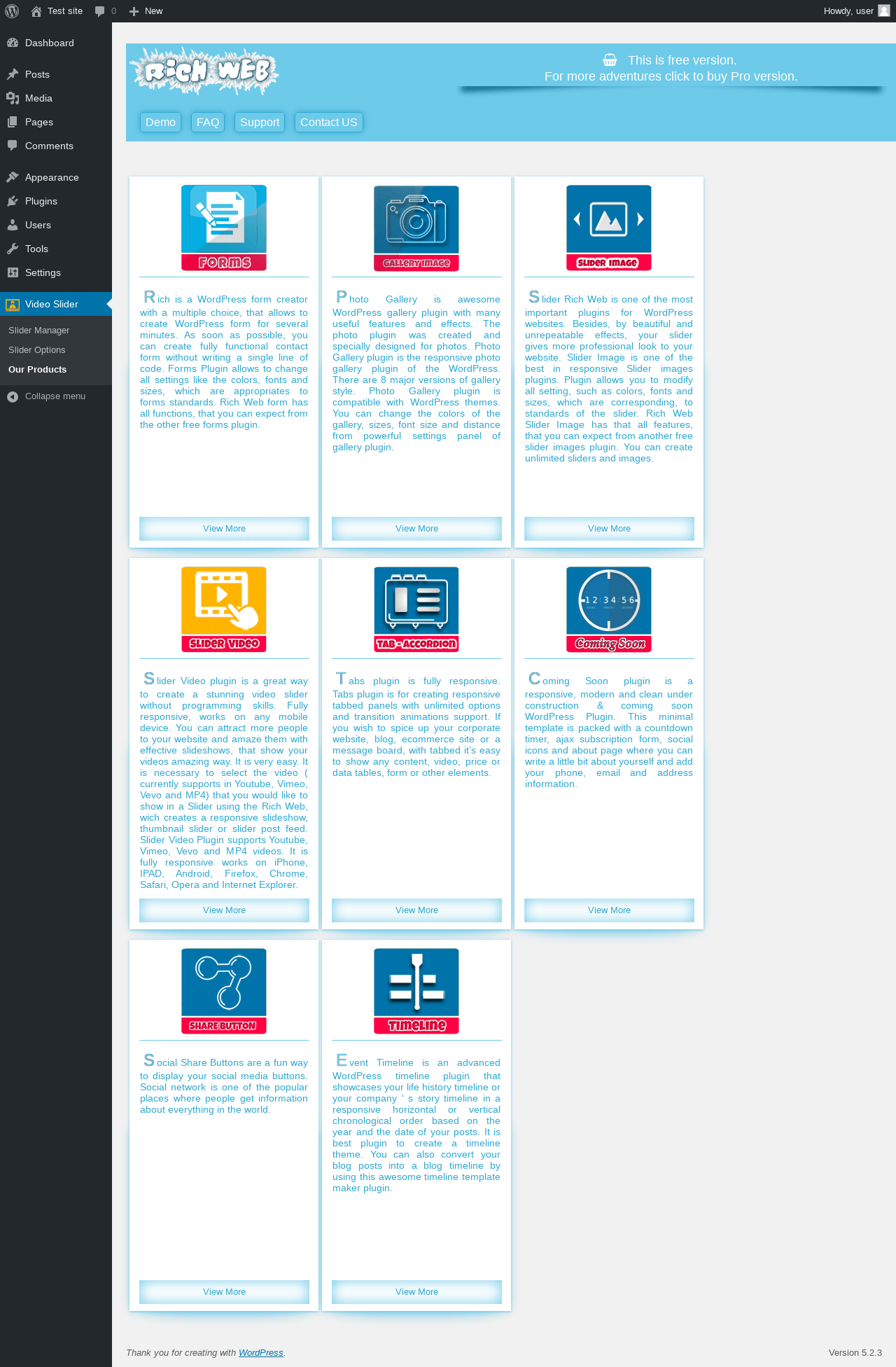The width and height of the screenshot is (896, 1367).
Task: Click the Coming Soon plugin icon
Action: coord(609,609)
